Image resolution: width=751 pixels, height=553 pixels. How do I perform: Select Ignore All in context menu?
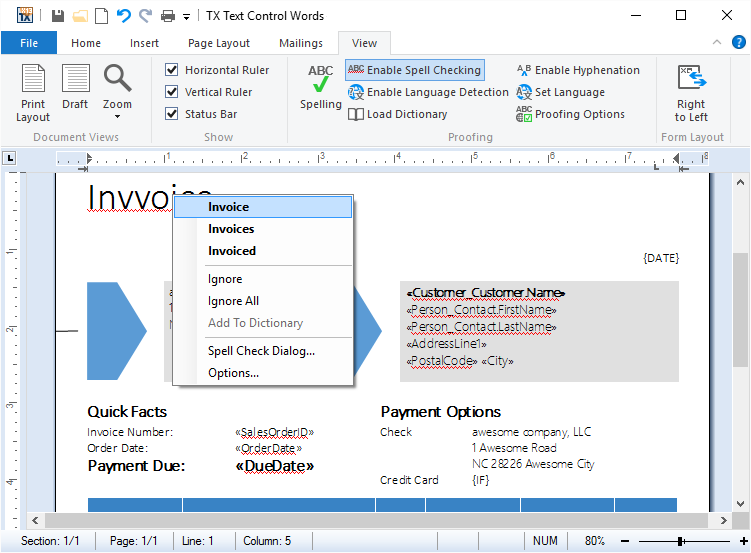tap(233, 301)
